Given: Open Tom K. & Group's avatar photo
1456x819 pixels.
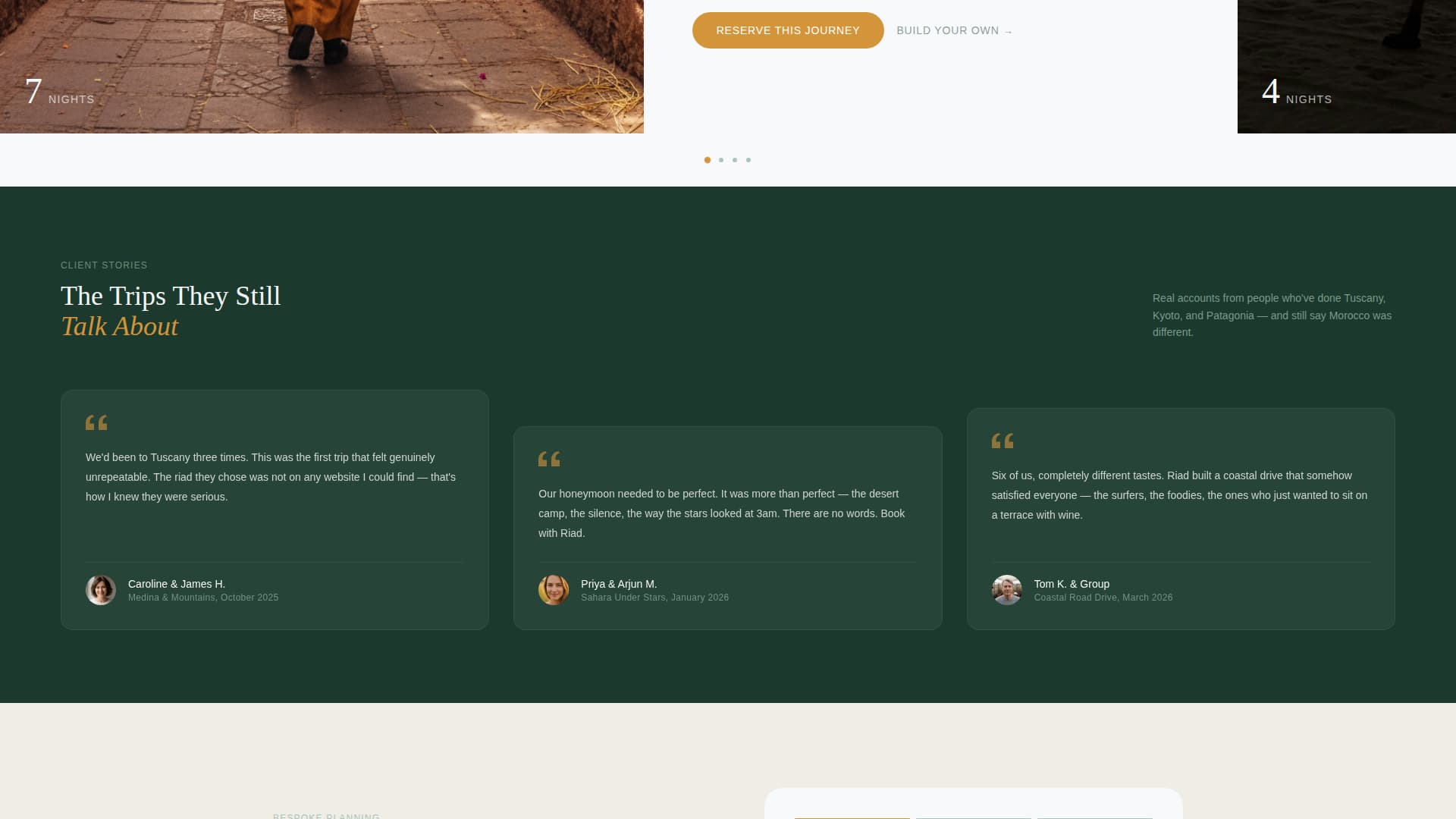Looking at the screenshot, I should [x=1007, y=589].
